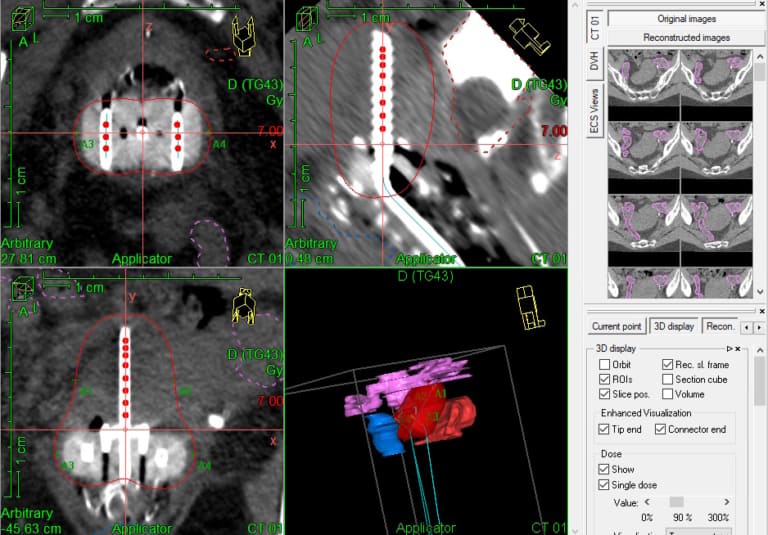Click the green orientation cube in the sagittal view
The image size is (768, 535).
click(307, 20)
